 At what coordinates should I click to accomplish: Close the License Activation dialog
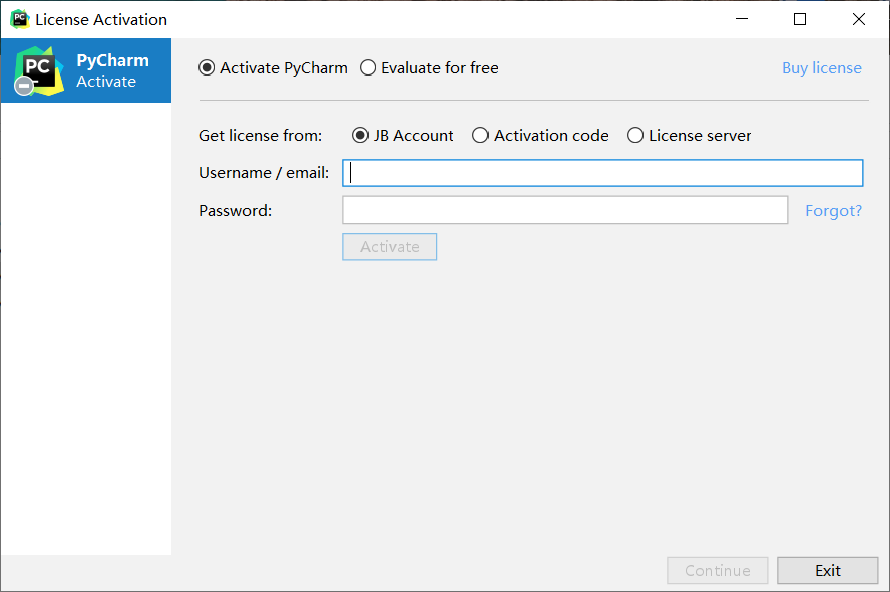859,19
